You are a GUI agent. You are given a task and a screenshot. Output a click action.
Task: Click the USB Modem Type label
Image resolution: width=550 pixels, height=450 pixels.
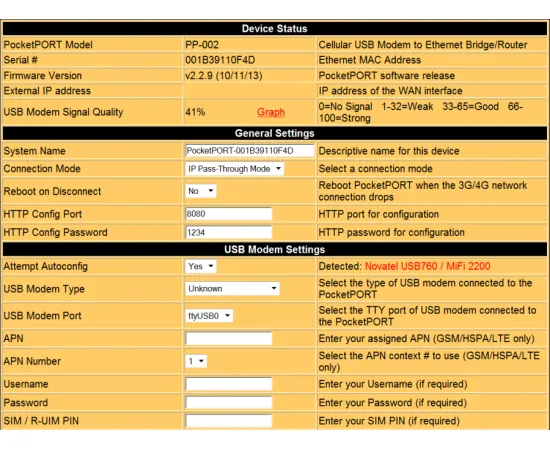44,289
